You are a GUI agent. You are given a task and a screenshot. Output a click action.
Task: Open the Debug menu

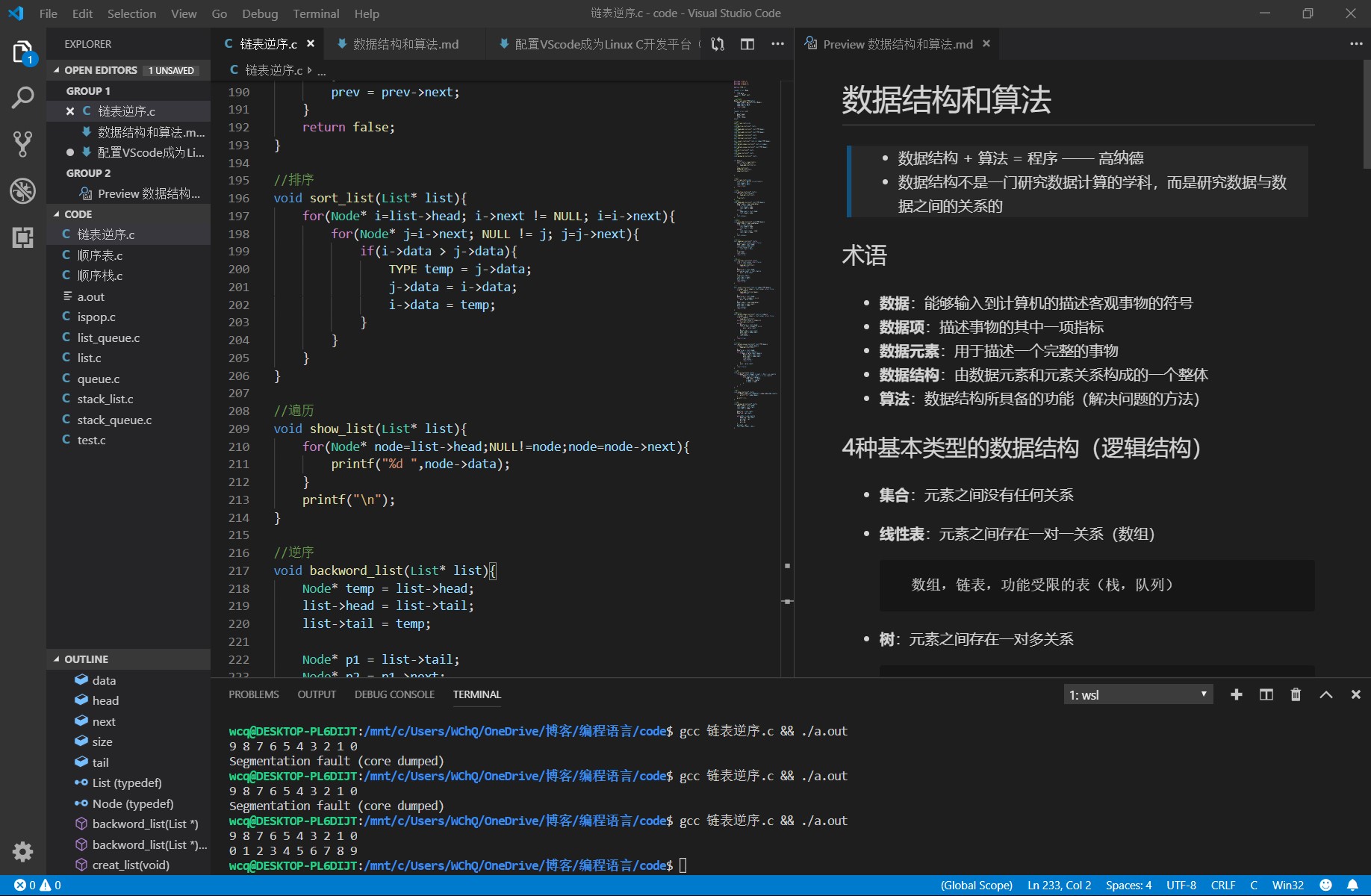click(x=260, y=13)
